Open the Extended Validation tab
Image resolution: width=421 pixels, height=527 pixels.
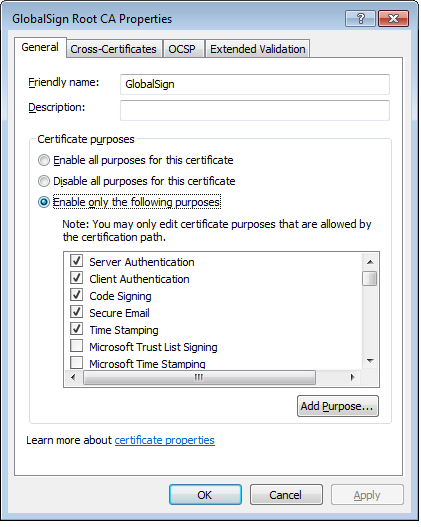[x=258, y=49]
